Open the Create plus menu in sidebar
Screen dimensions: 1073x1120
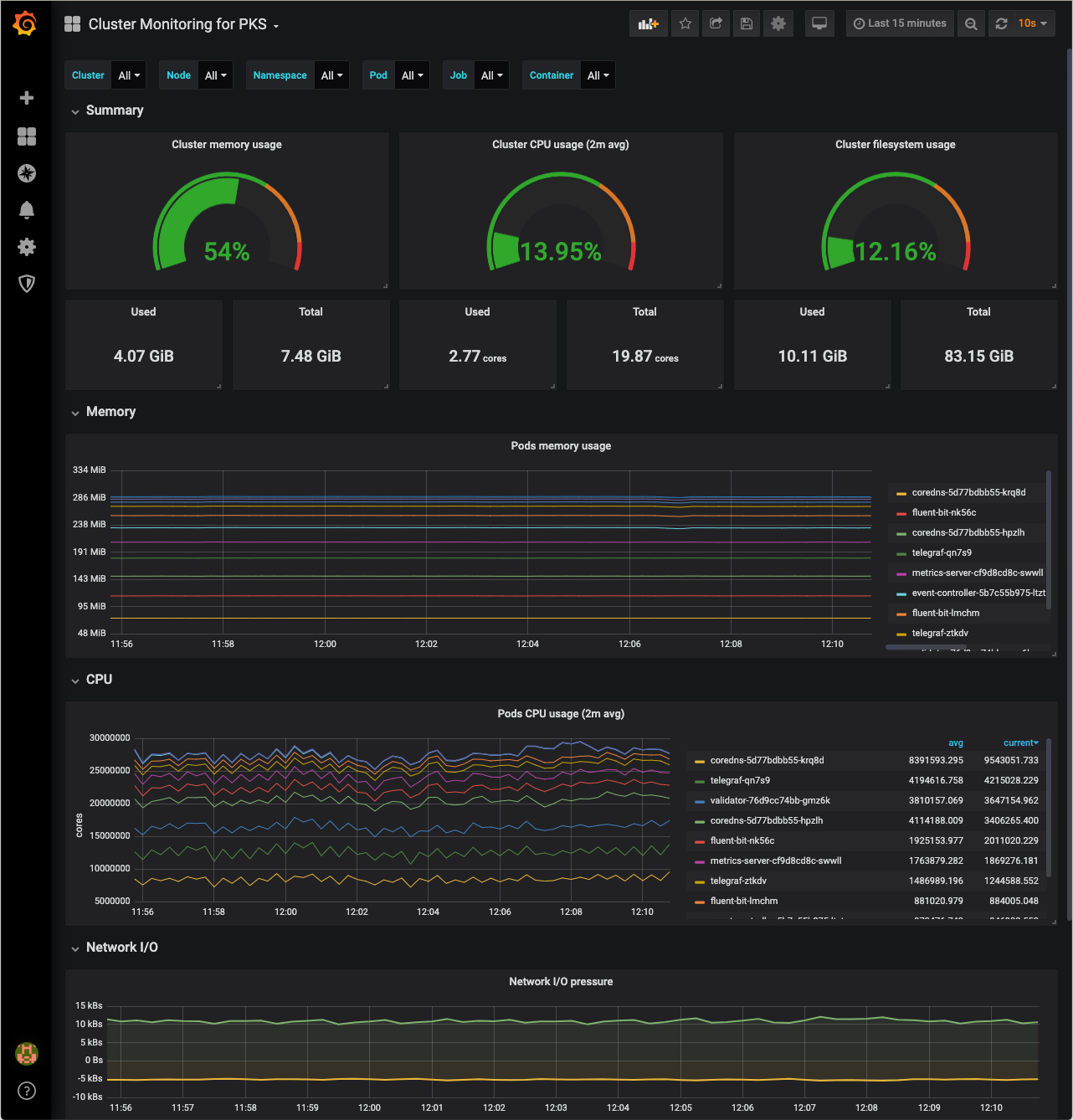[27, 98]
